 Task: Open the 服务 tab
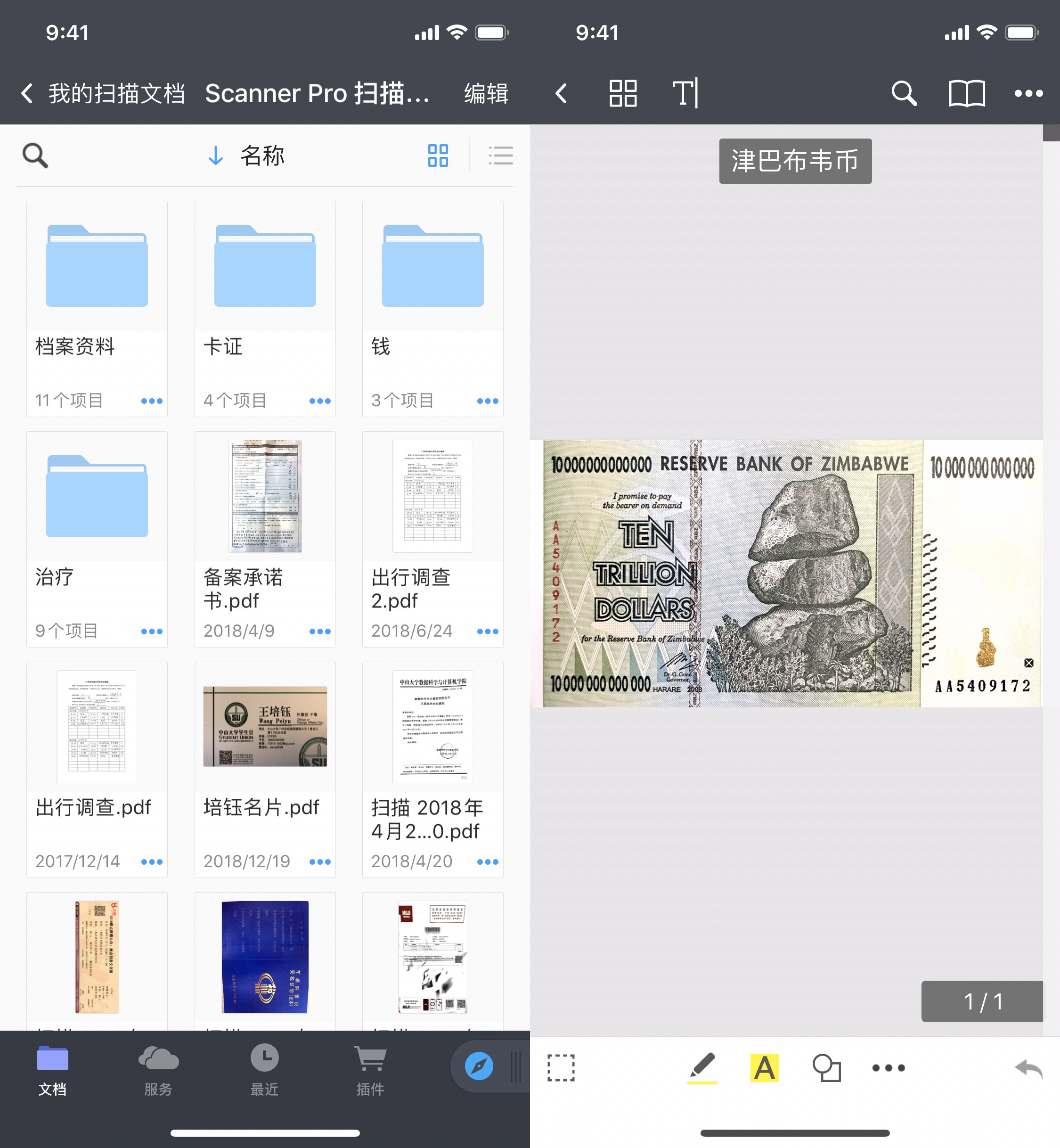click(x=158, y=1070)
